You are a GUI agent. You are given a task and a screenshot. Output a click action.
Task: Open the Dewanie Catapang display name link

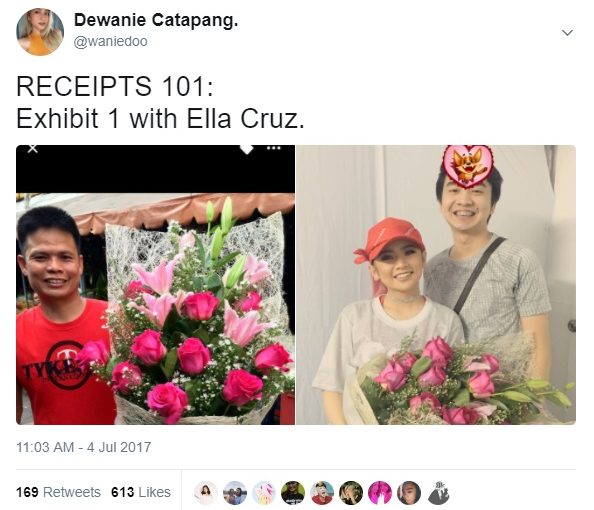tap(156, 20)
